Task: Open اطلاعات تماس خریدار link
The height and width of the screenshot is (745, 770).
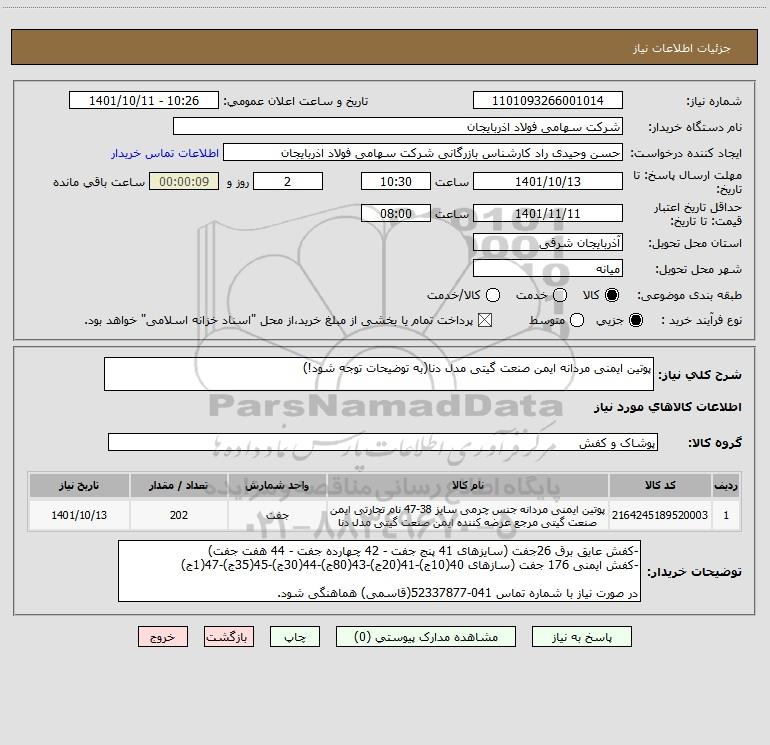Action: (x=165, y=153)
